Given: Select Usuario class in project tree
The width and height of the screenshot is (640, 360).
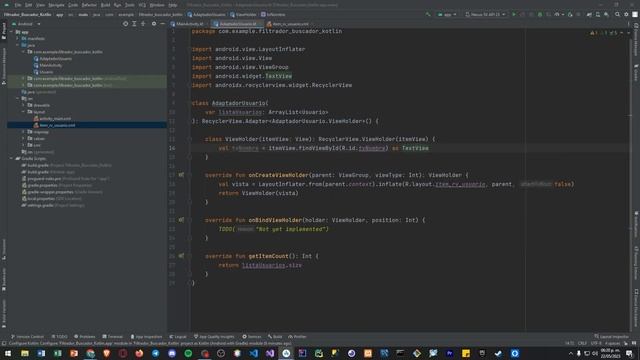Looking at the screenshot, I should pyautogui.click(x=46, y=72).
